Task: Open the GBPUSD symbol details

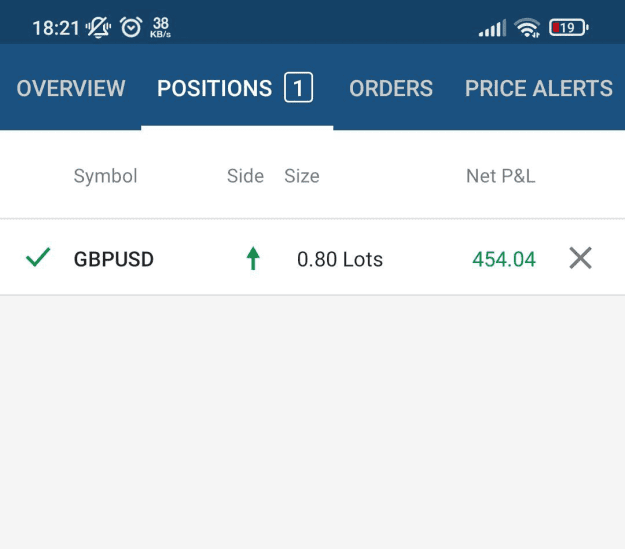Action: [x=114, y=259]
